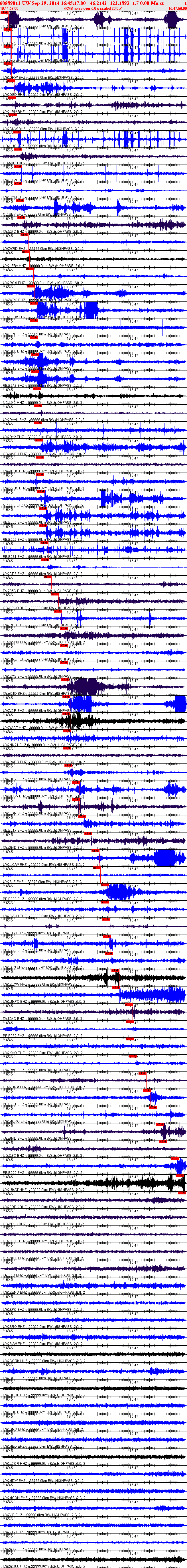Screen dimensions: 187x1568
Task: Select the CC.SEP.EHZ station trace label
Action: [x=43, y=214]
